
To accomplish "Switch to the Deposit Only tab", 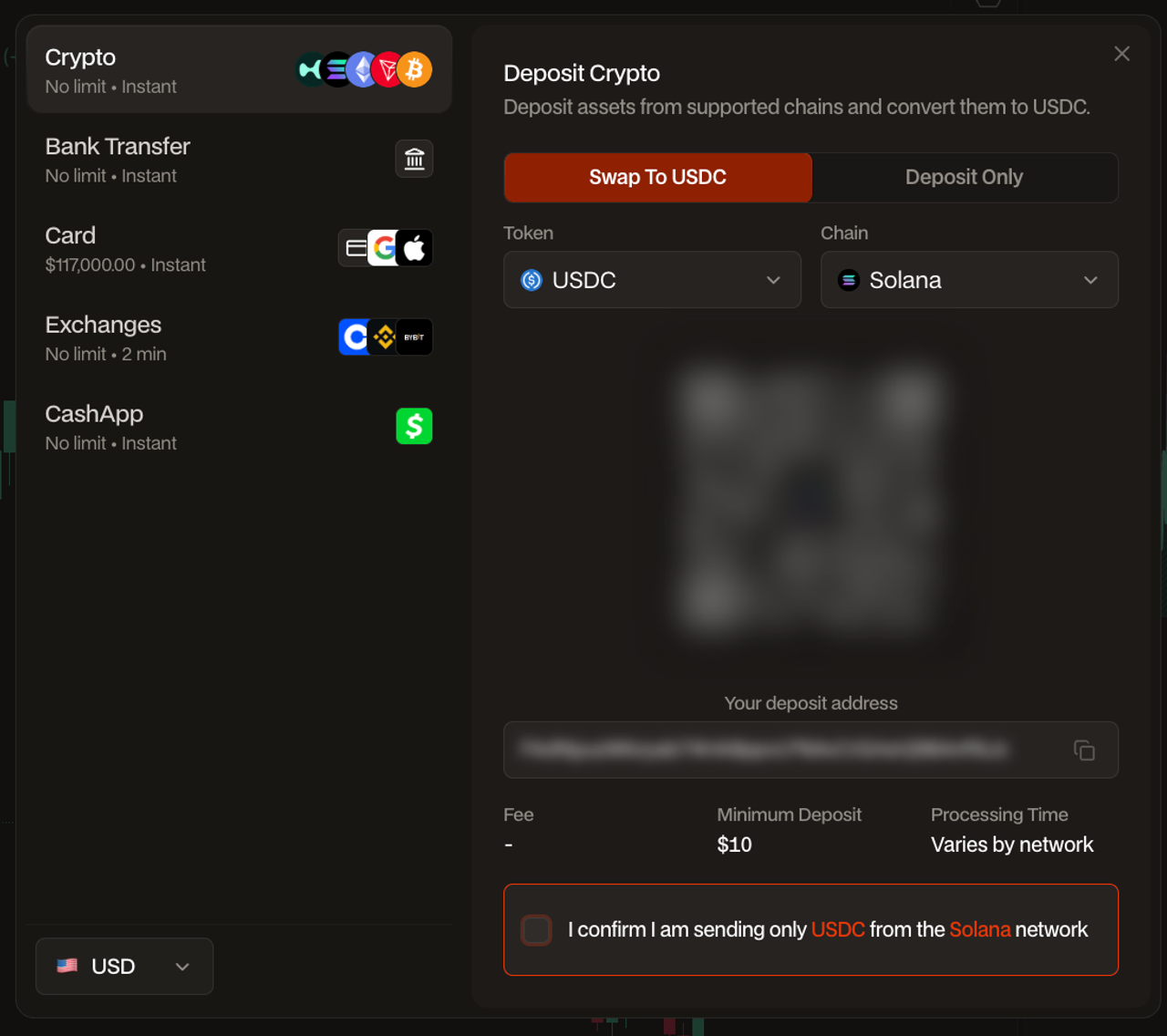I will 964,177.
